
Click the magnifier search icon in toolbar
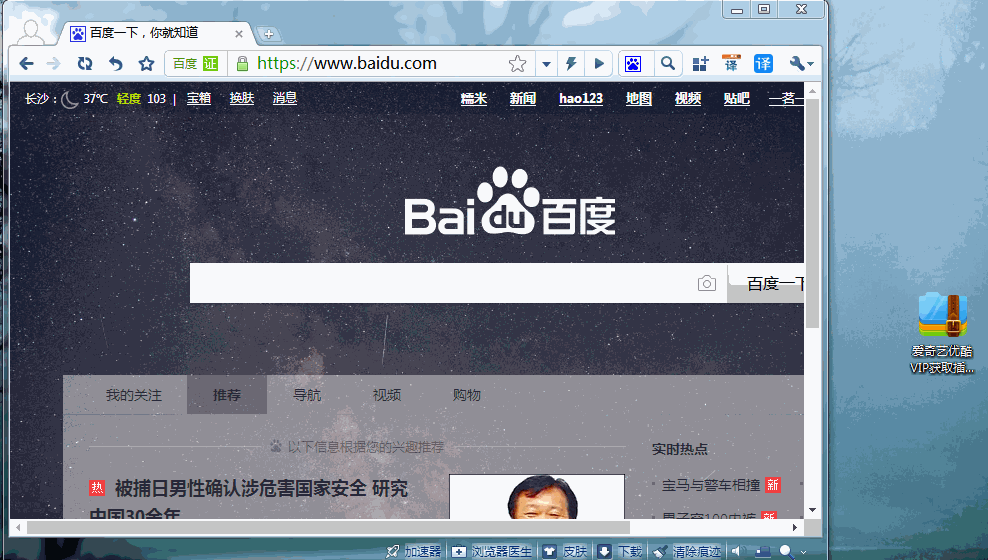coord(668,63)
